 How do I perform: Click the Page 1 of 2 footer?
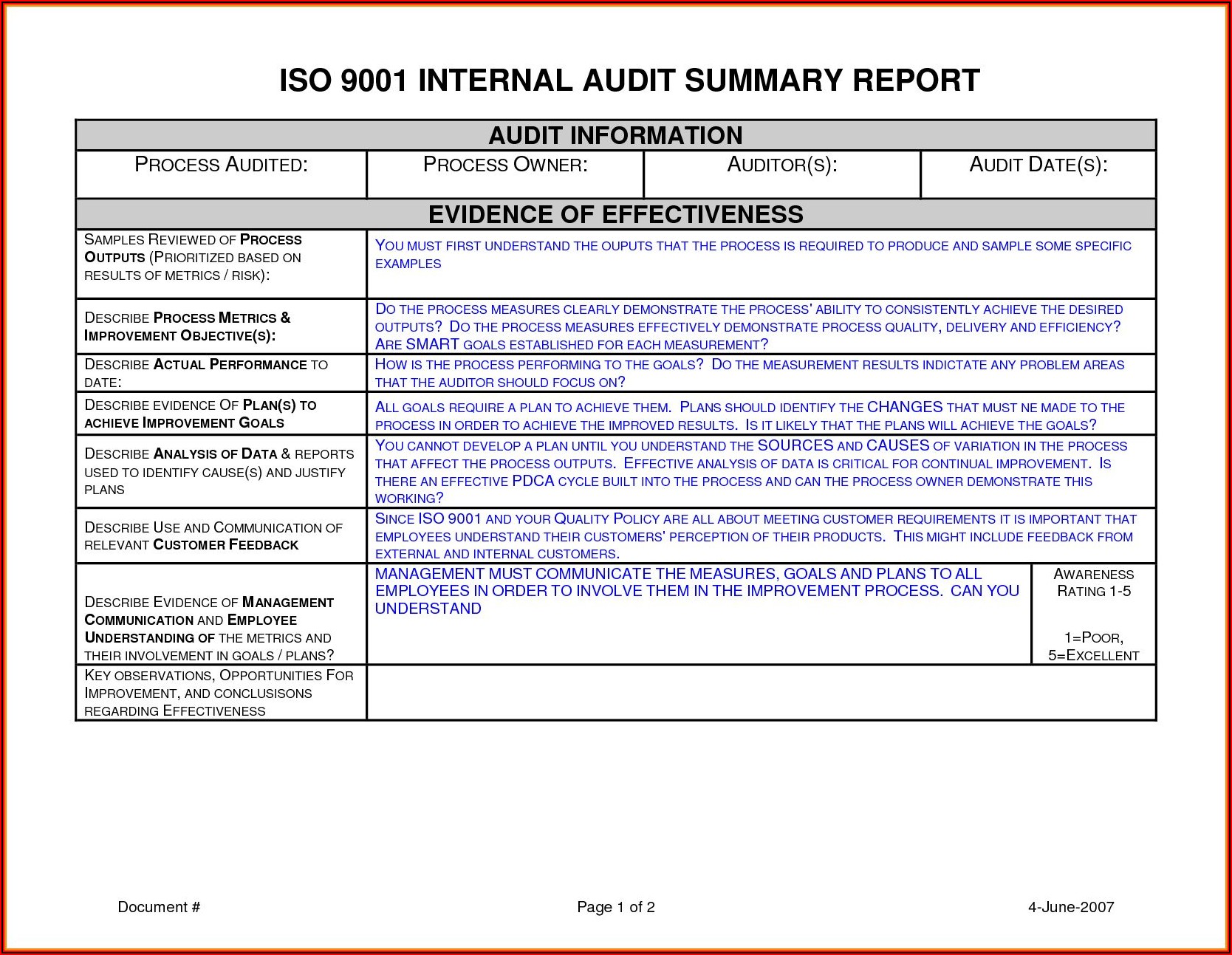[x=616, y=907]
